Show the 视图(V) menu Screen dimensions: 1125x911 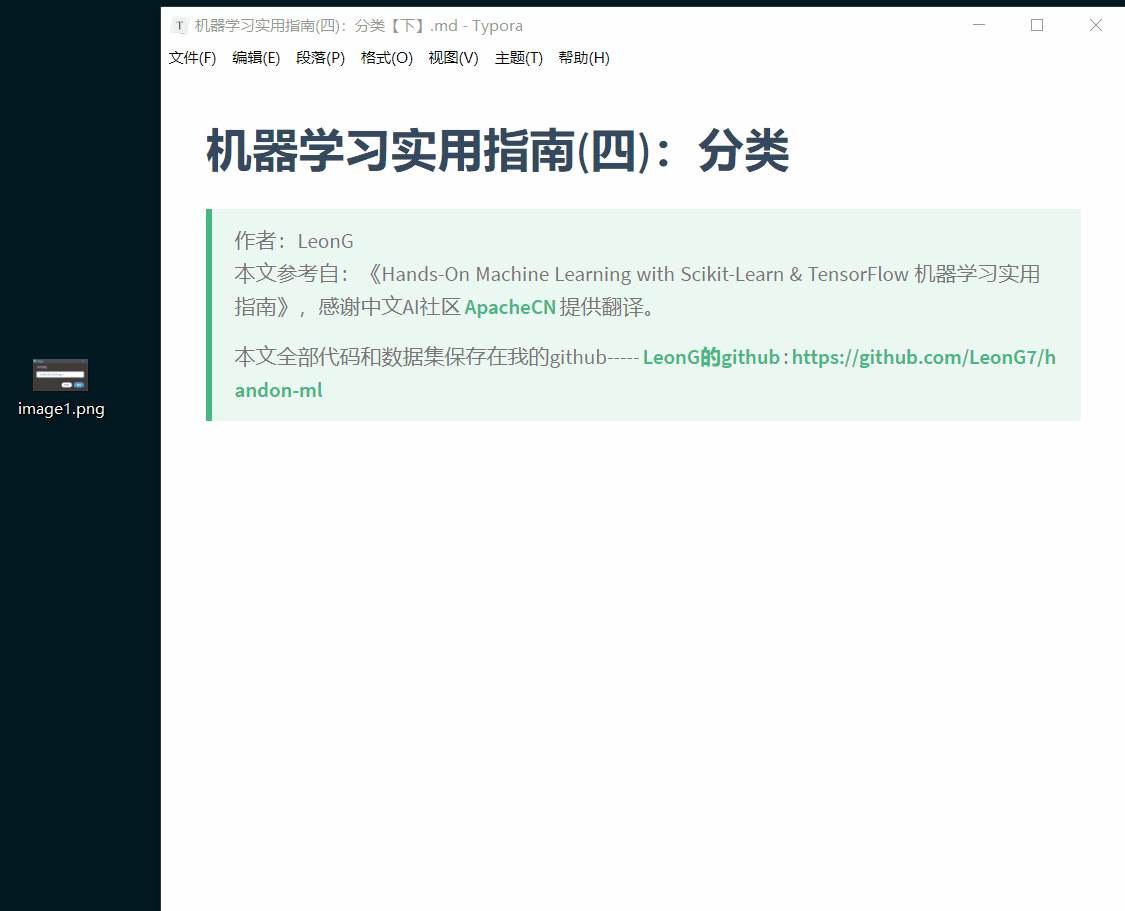(x=453, y=58)
